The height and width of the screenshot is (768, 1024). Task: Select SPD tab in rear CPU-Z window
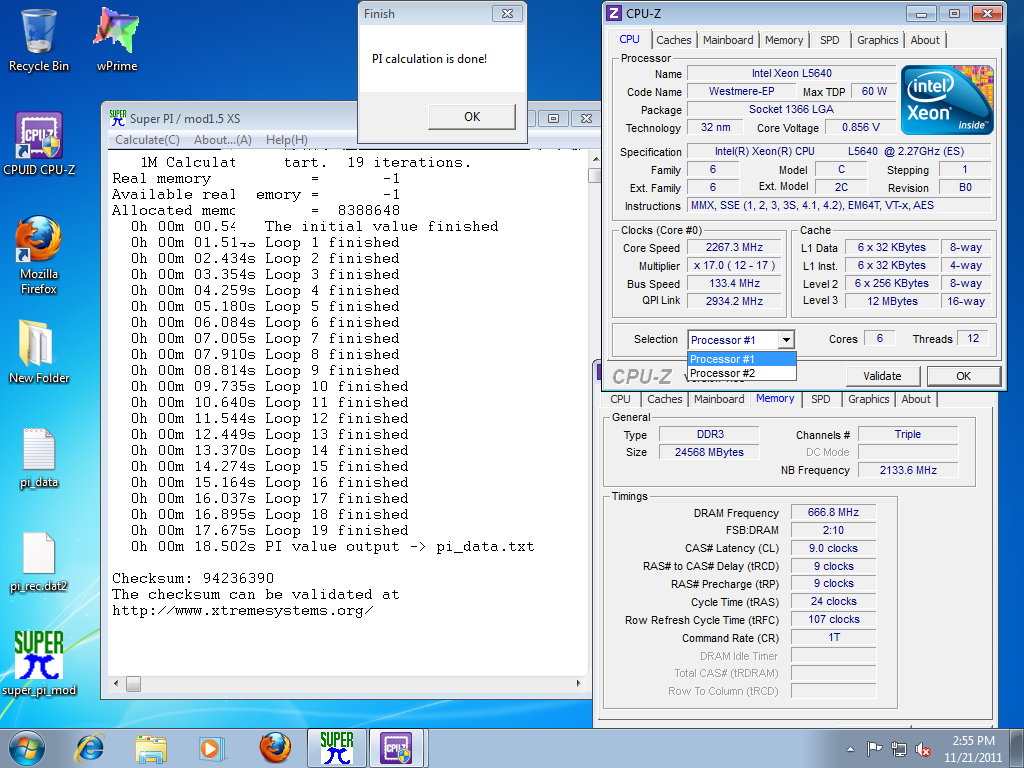tap(820, 399)
